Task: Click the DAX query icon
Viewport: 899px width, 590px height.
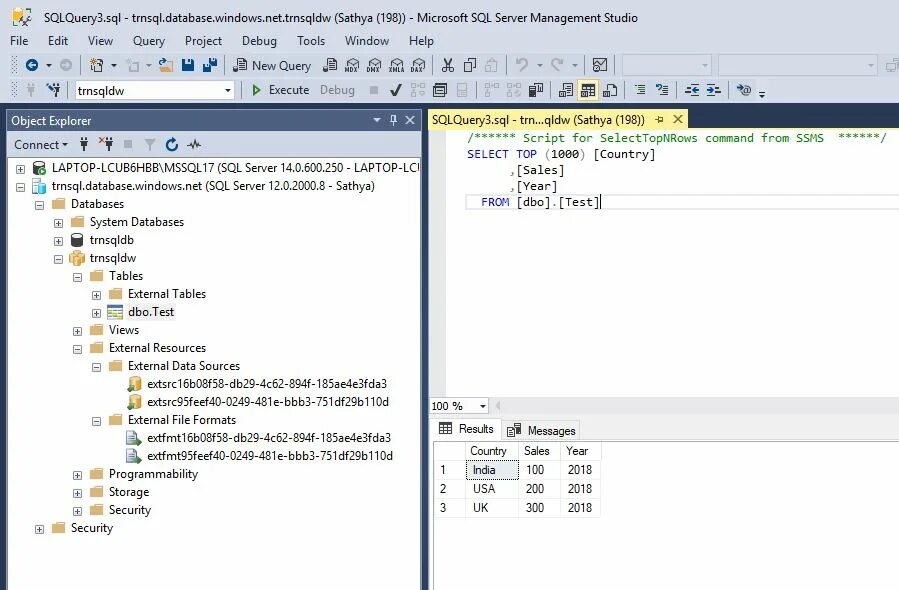Action: pos(418,65)
